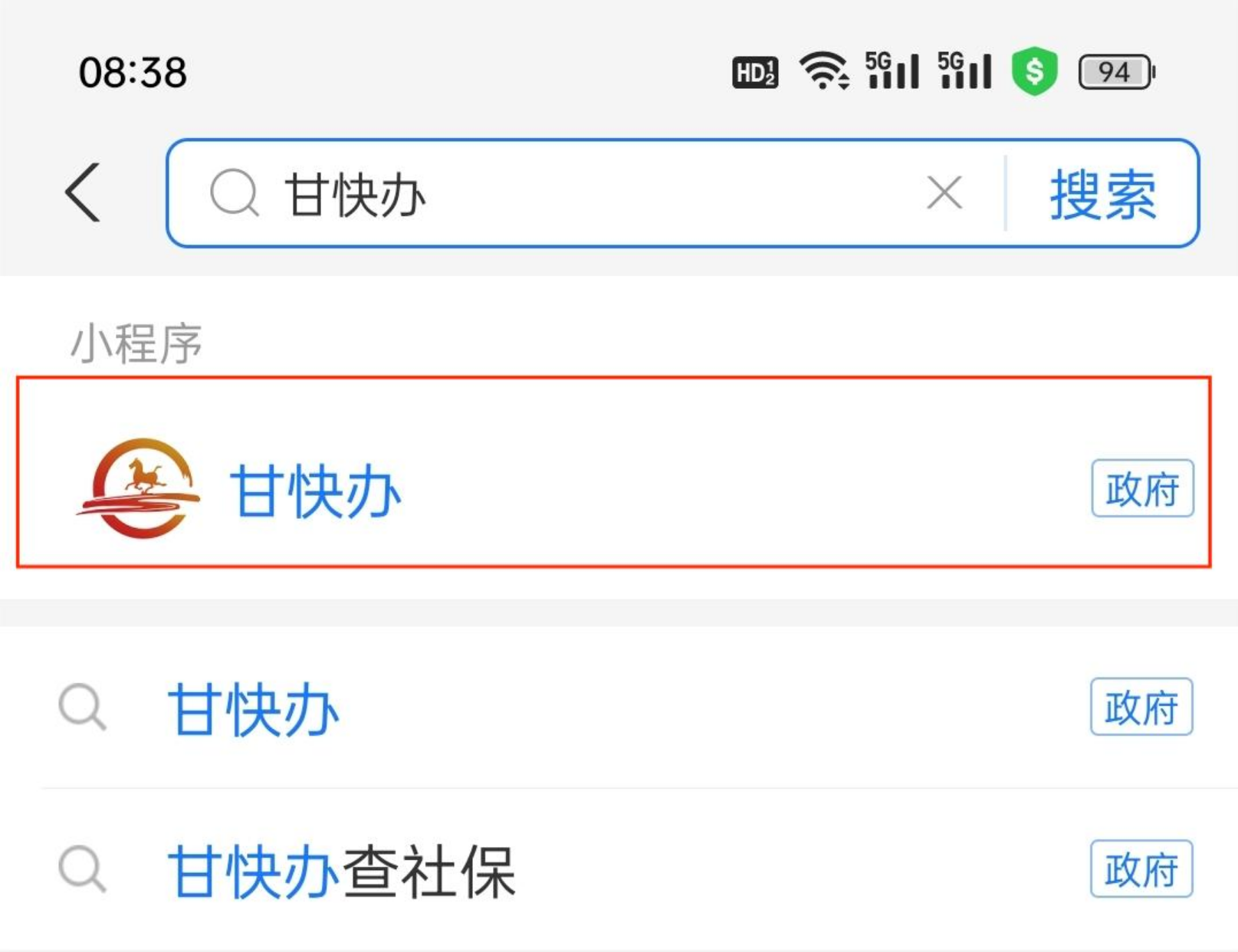This screenshot has width=1238, height=952.
Task: Tap 政府 tag beside 甘快办 suggestion
Action: [x=1141, y=707]
